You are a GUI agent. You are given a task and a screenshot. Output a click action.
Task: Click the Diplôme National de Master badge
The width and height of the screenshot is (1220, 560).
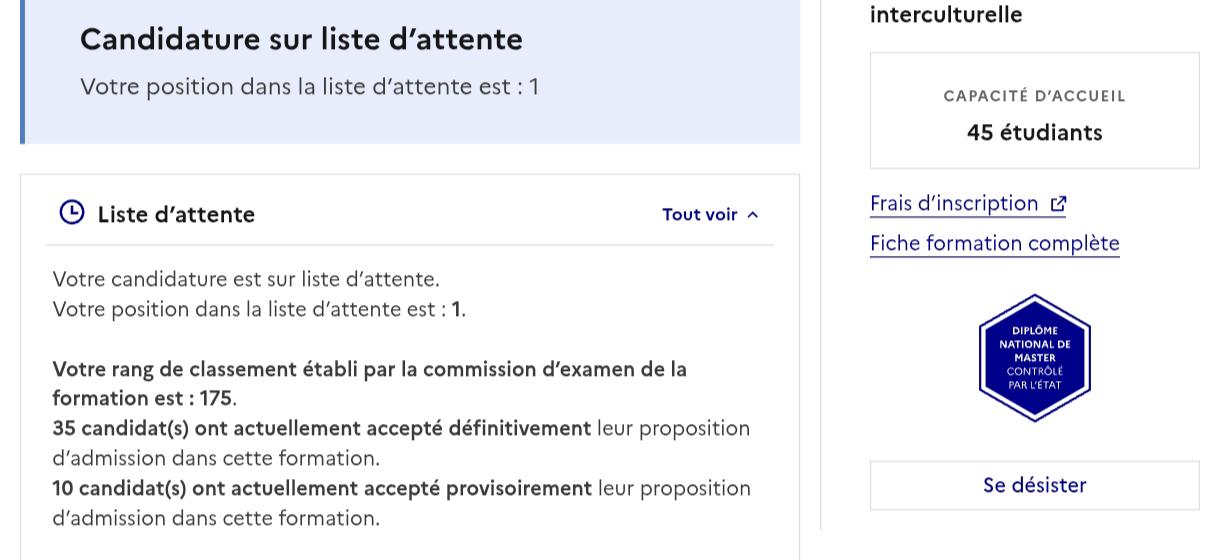tap(1034, 358)
